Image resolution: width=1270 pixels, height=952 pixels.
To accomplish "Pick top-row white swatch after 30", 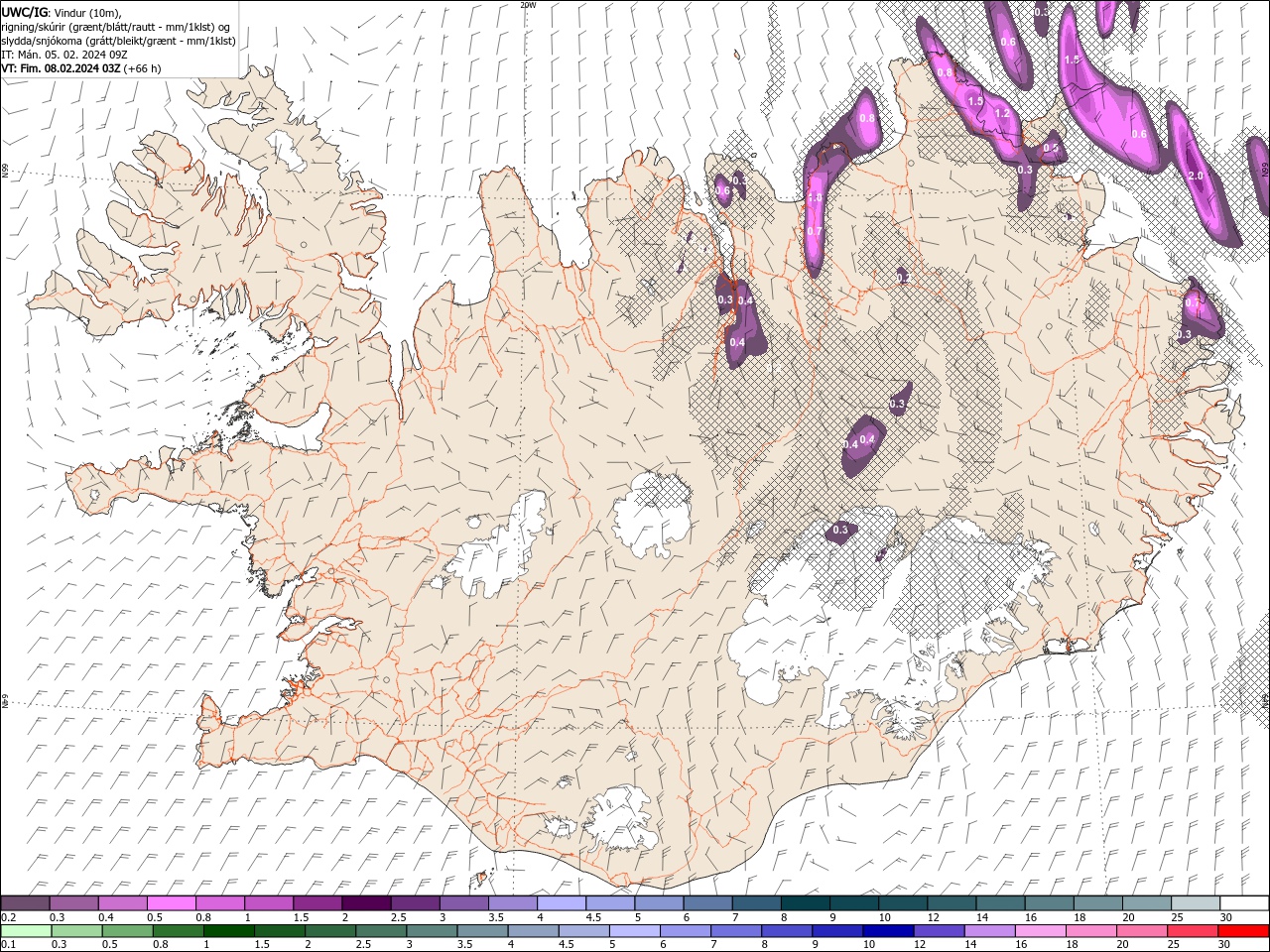I will (1243, 902).
